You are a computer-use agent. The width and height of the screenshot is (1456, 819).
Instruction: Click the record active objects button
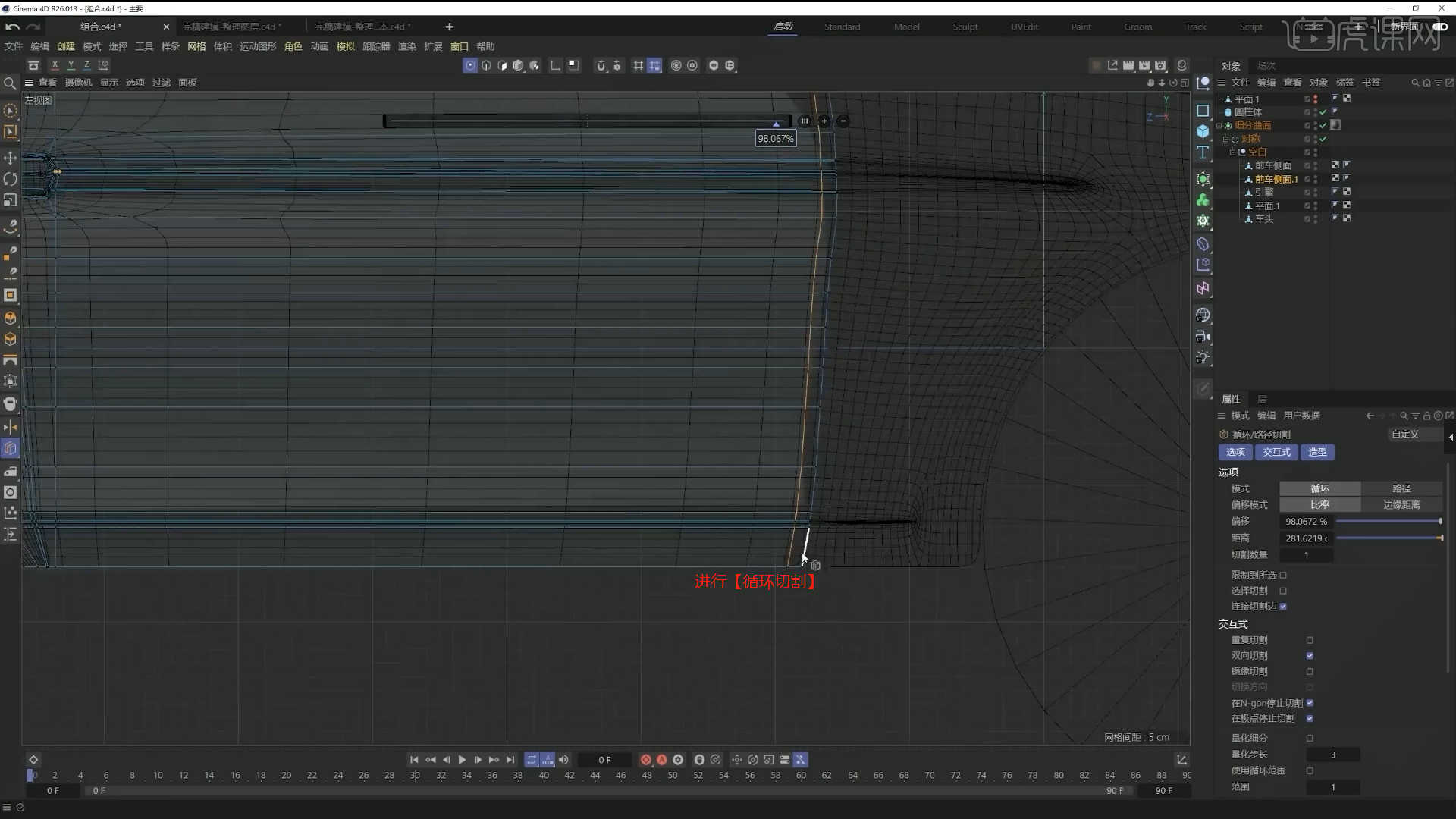click(645, 759)
